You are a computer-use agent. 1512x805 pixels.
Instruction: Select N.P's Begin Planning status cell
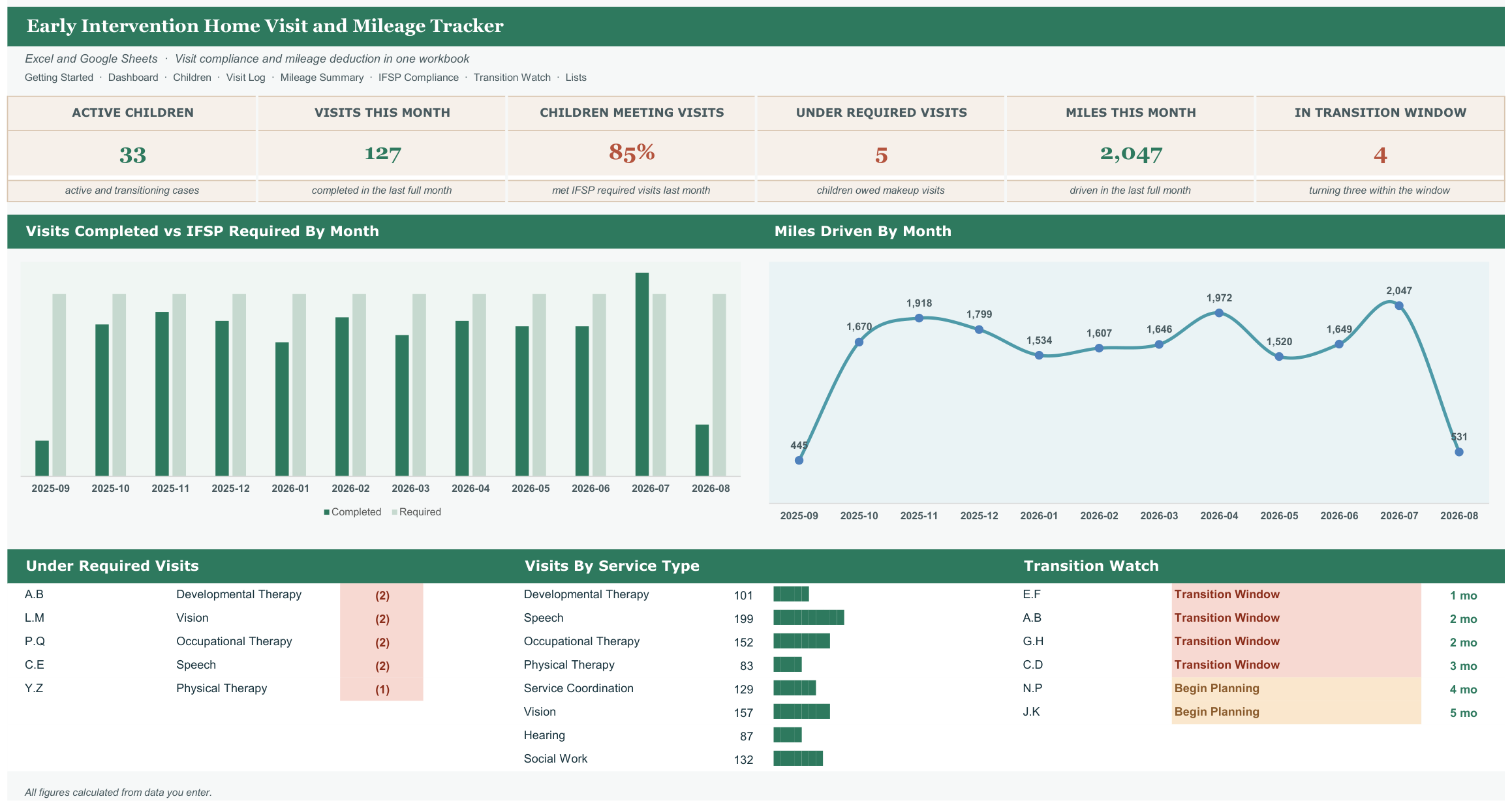coord(1296,689)
